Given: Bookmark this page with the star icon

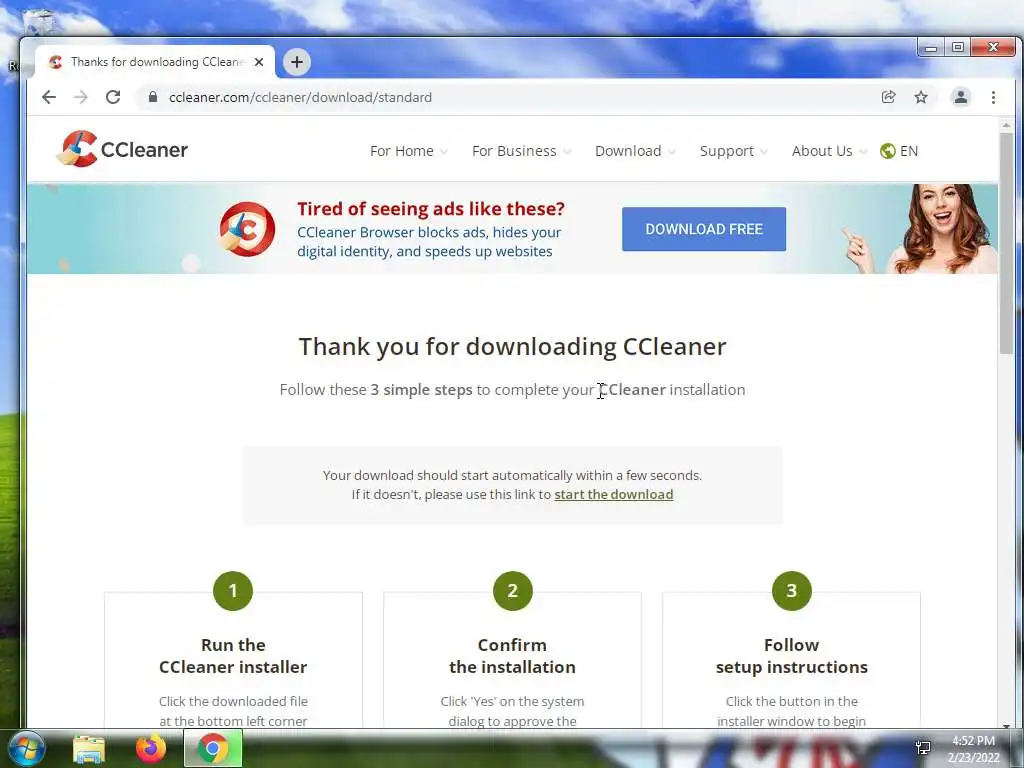Looking at the screenshot, I should 921,97.
